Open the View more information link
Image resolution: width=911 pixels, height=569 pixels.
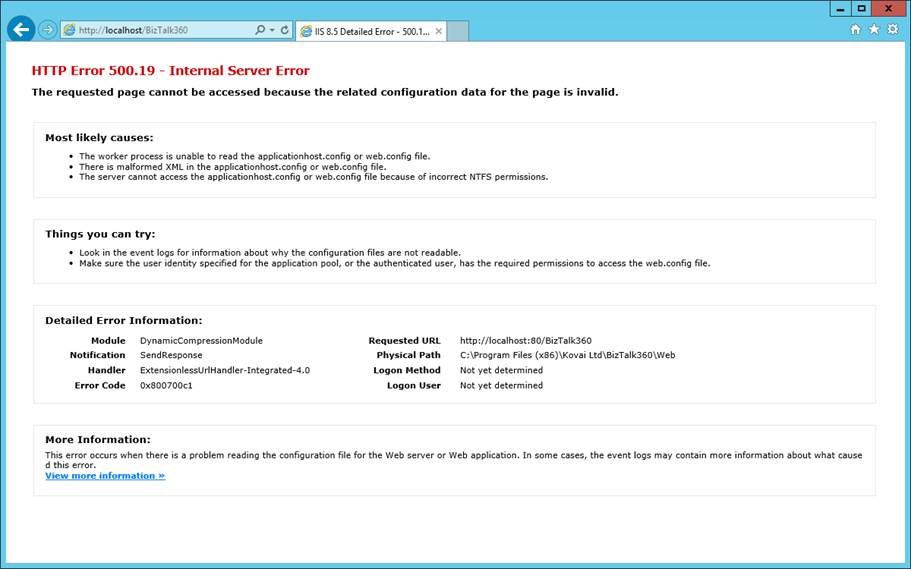point(105,475)
